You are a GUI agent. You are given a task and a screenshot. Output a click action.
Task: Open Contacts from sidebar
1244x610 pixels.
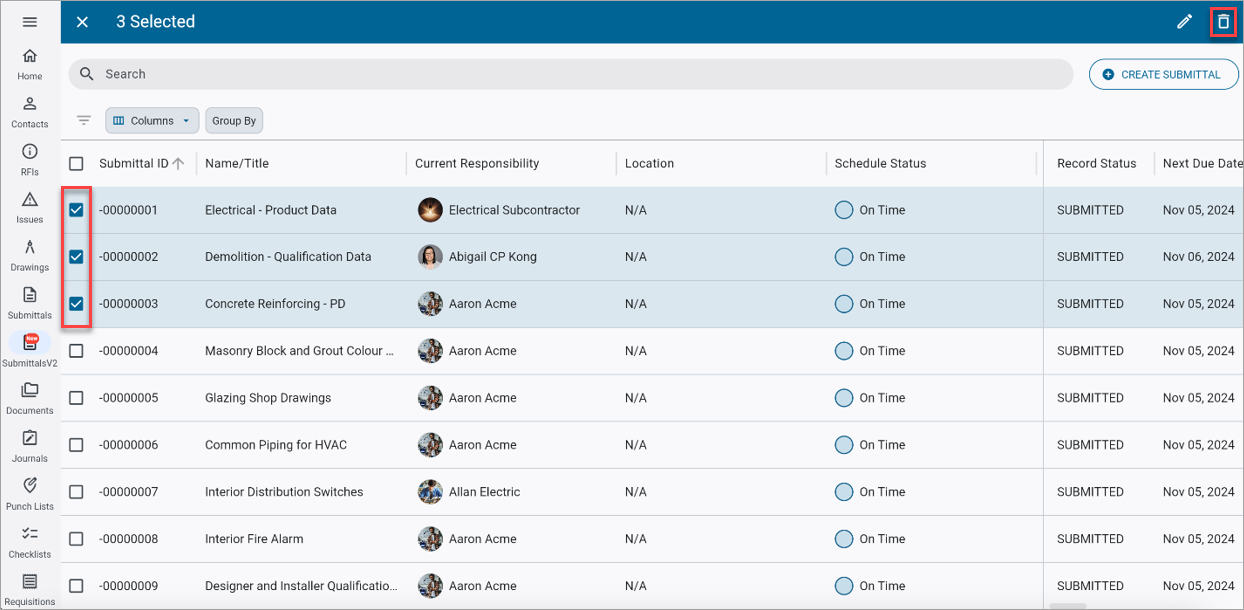(x=30, y=112)
